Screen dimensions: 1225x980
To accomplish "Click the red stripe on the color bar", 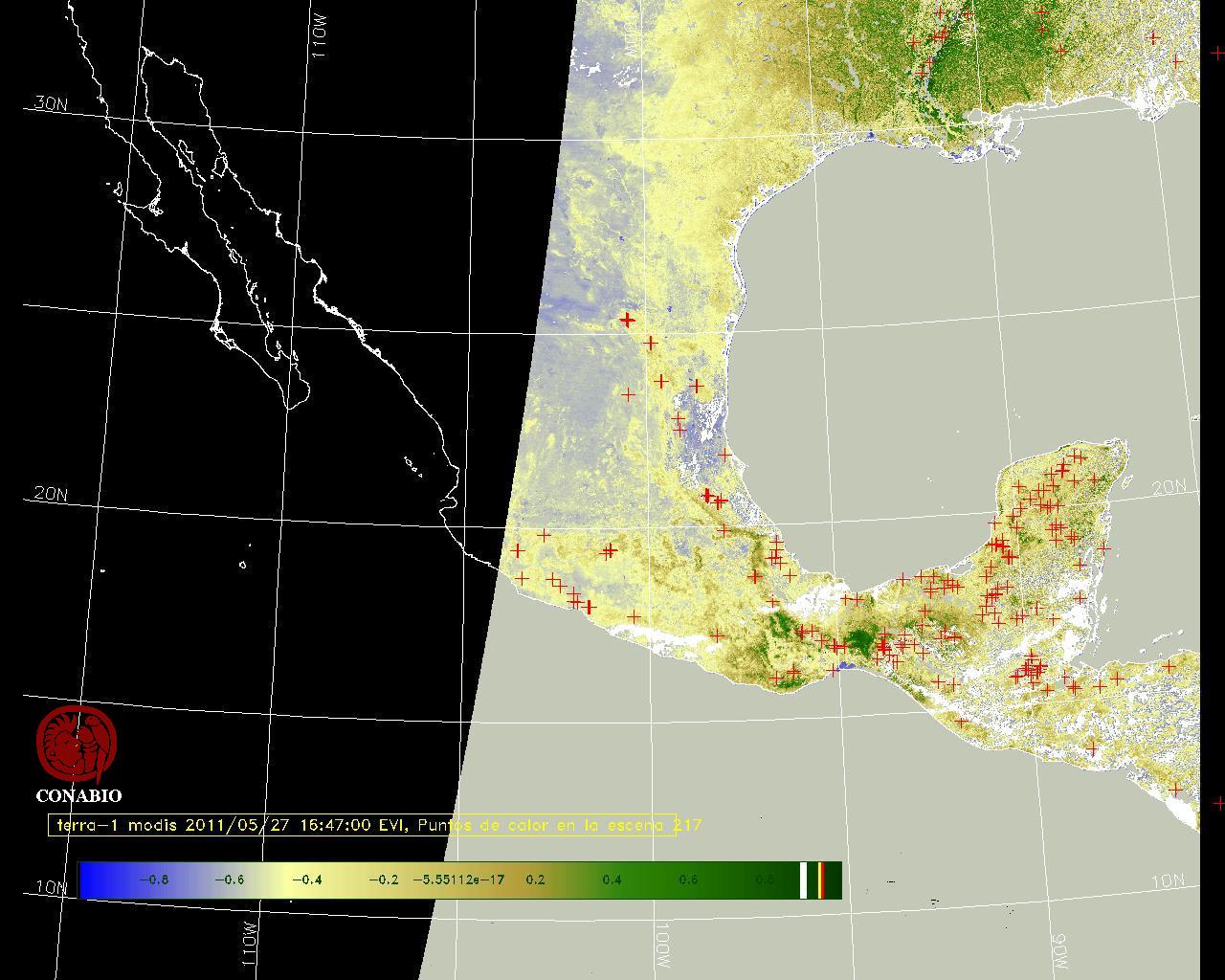I will coord(821,880).
